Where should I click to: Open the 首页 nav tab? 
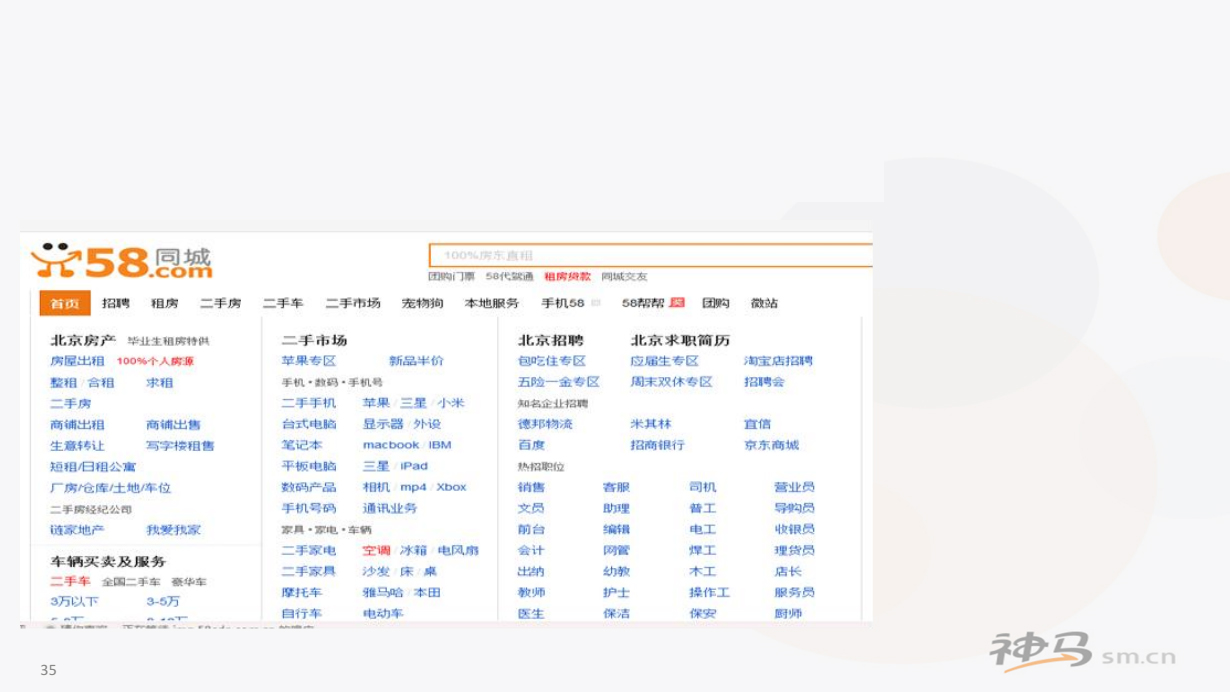coord(65,303)
